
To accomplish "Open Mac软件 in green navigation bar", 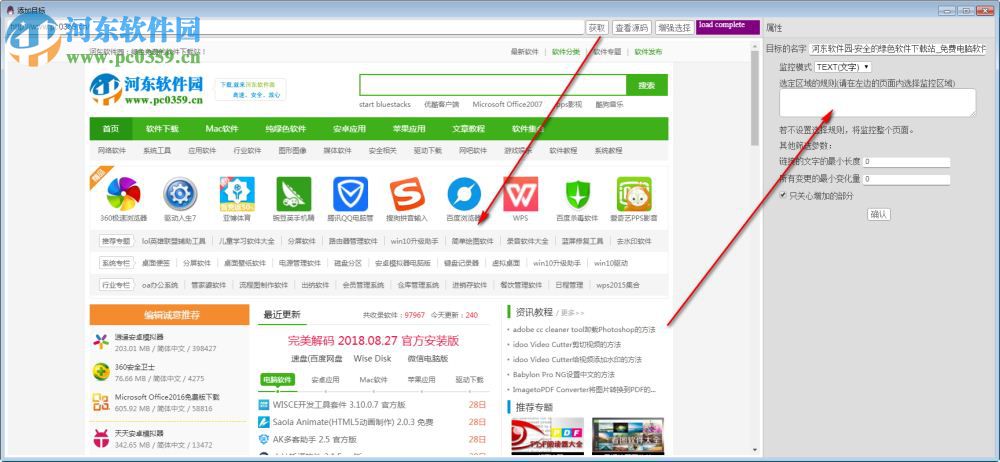I will (x=222, y=128).
